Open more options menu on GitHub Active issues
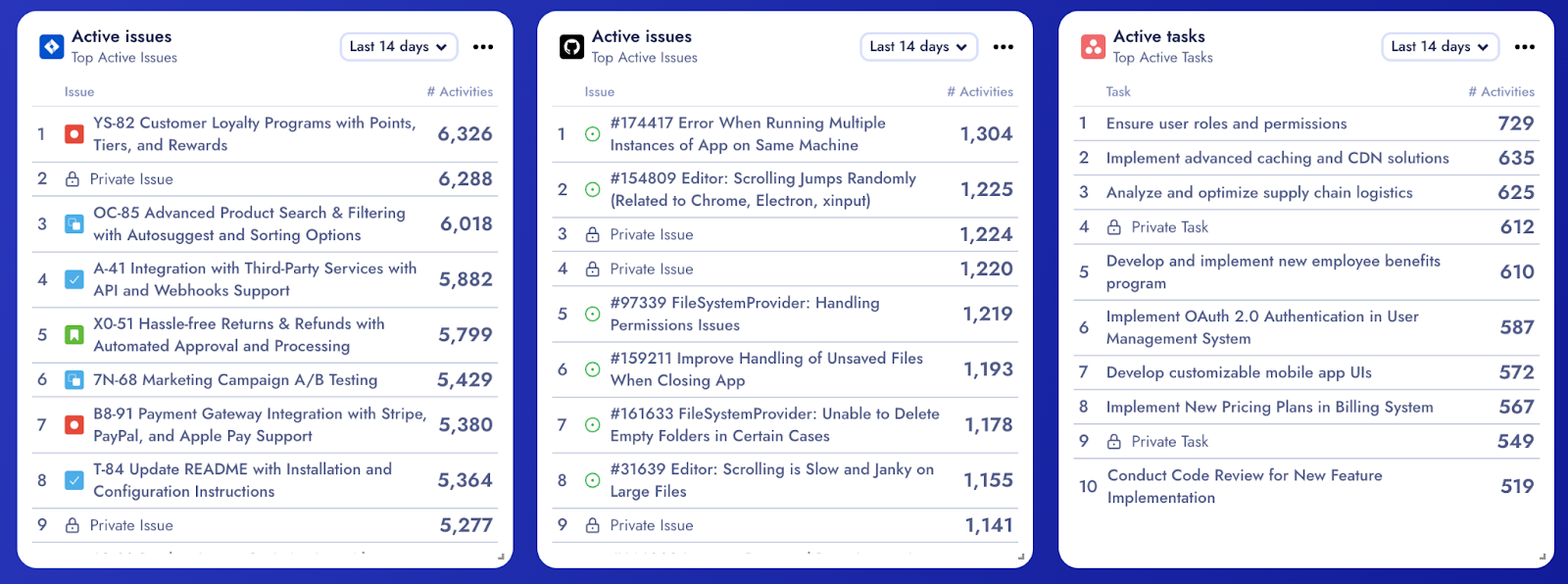The width and height of the screenshot is (1568, 584). click(1004, 46)
